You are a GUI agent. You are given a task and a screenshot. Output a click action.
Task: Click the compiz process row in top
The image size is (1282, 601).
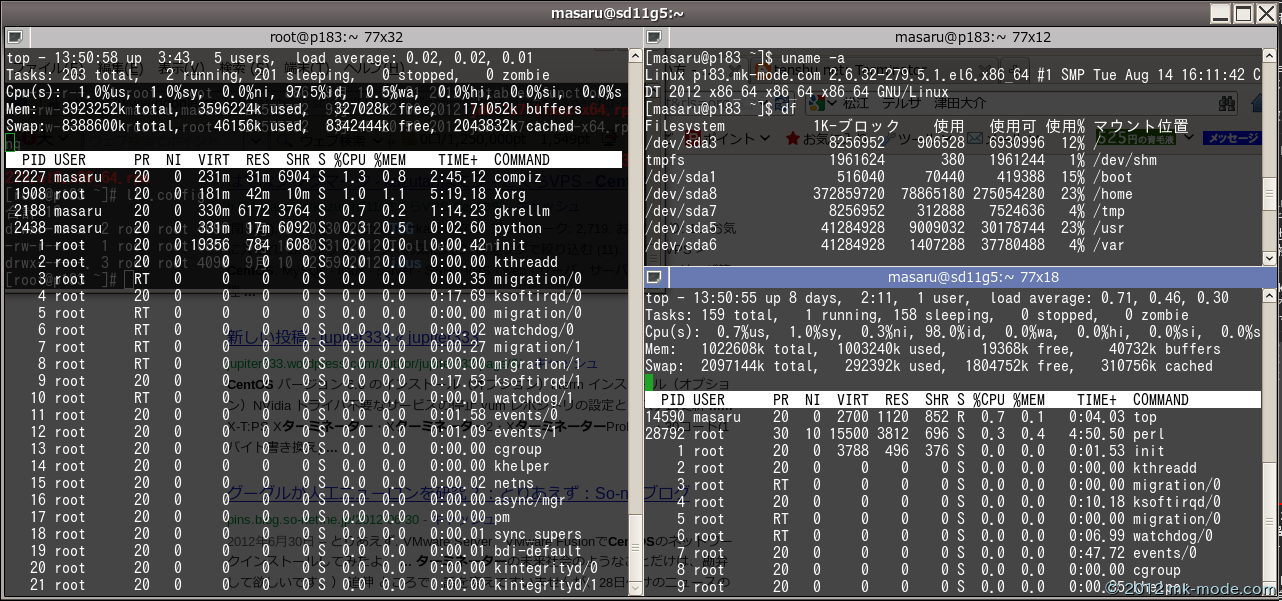(x=300, y=177)
